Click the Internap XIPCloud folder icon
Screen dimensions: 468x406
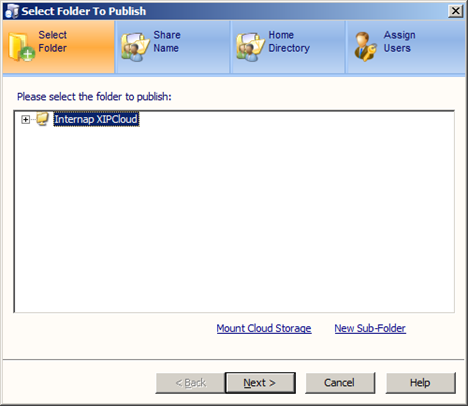tap(42, 119)
